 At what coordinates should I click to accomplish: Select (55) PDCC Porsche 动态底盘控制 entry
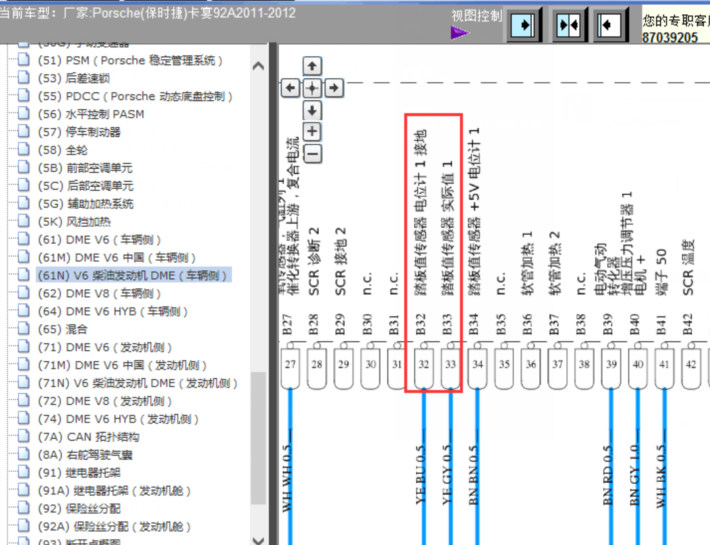pos(134,97)
